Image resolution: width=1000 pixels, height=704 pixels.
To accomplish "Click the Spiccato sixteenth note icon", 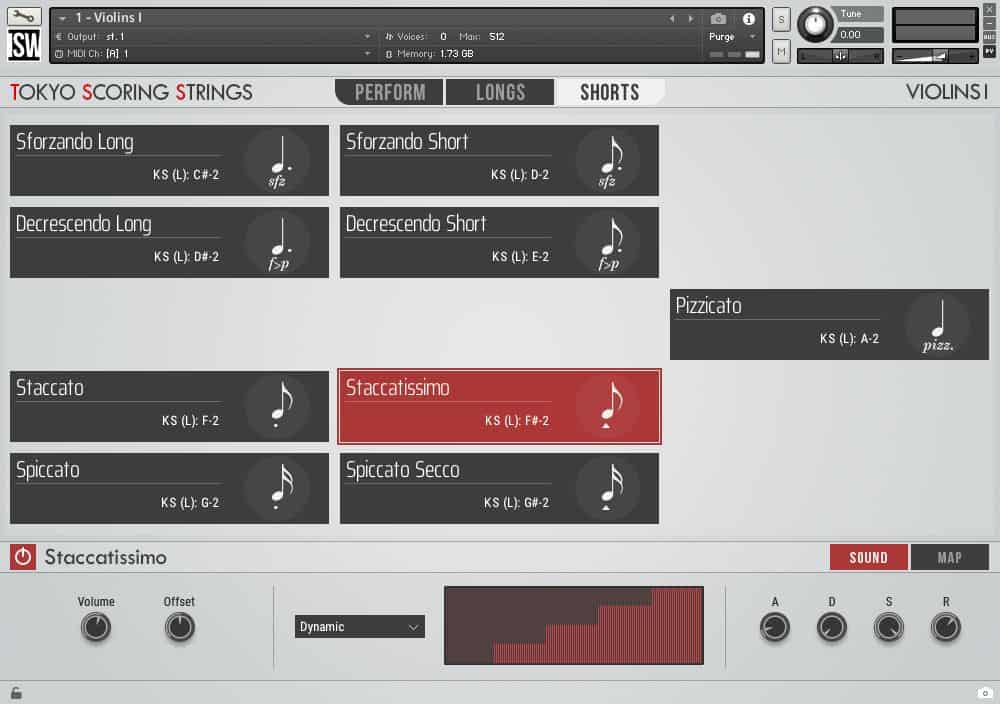I will coord(278,489).
